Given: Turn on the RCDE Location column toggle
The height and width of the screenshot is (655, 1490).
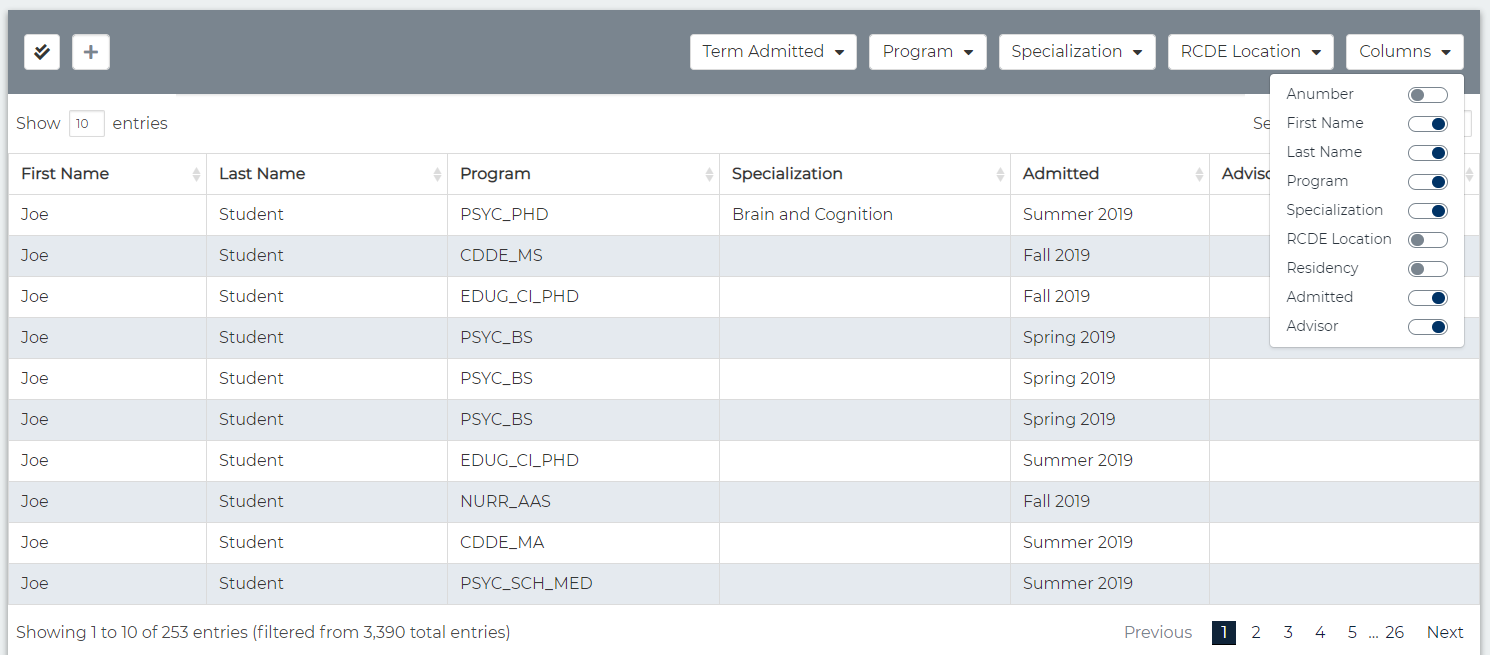Looking at the screenshot, I should point(1427,240).
